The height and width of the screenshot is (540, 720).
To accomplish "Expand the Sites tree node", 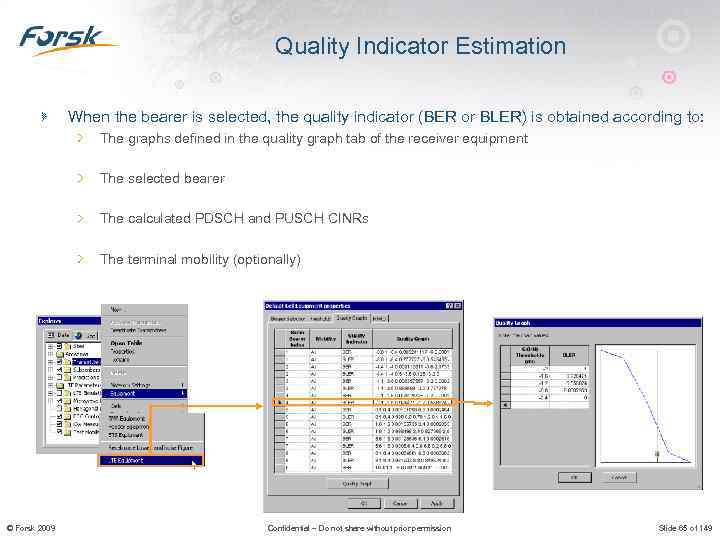I will (x=51, y=346).
